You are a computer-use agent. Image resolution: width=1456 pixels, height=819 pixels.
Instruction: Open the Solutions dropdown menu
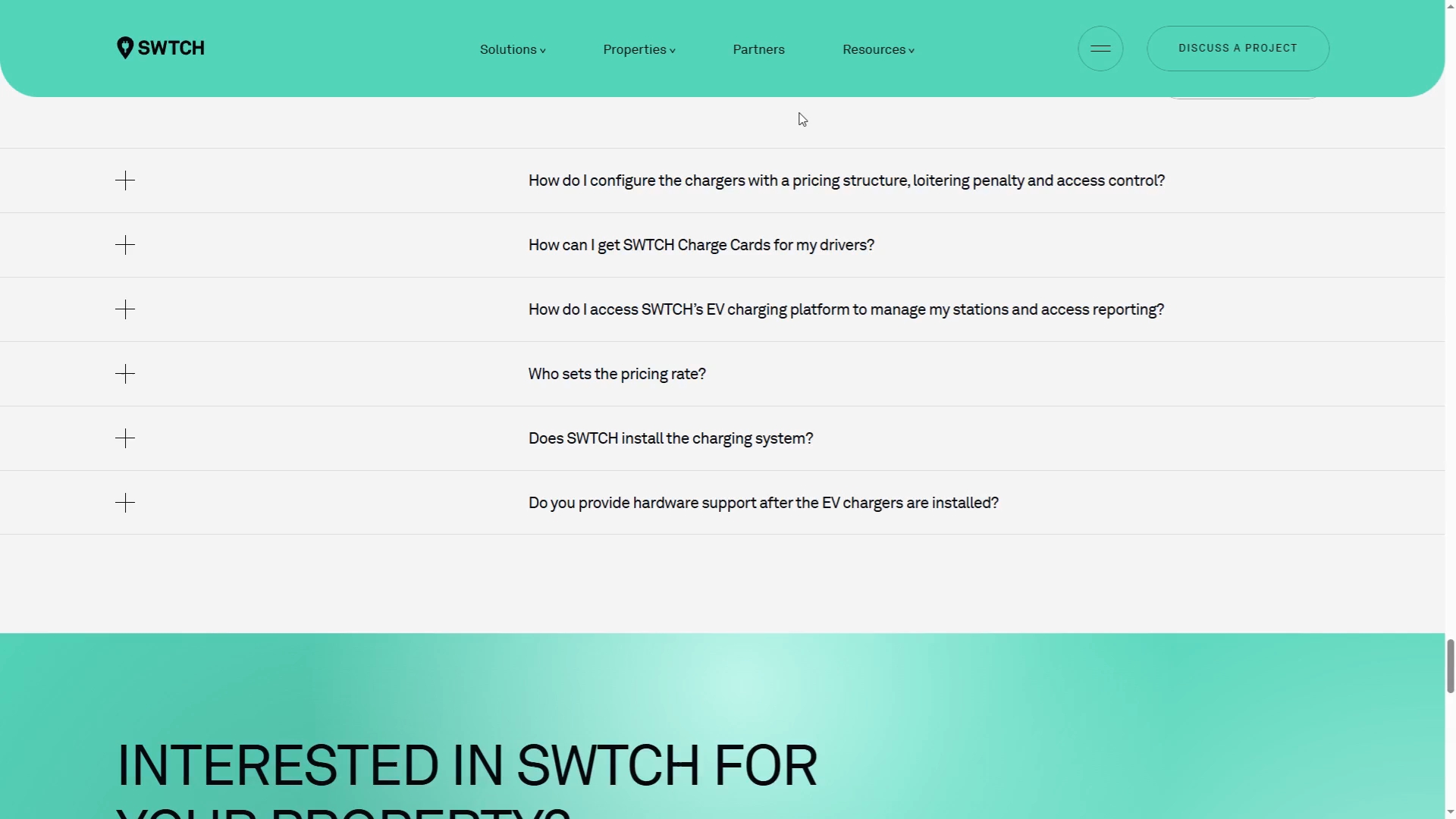[x=513, y=49]
